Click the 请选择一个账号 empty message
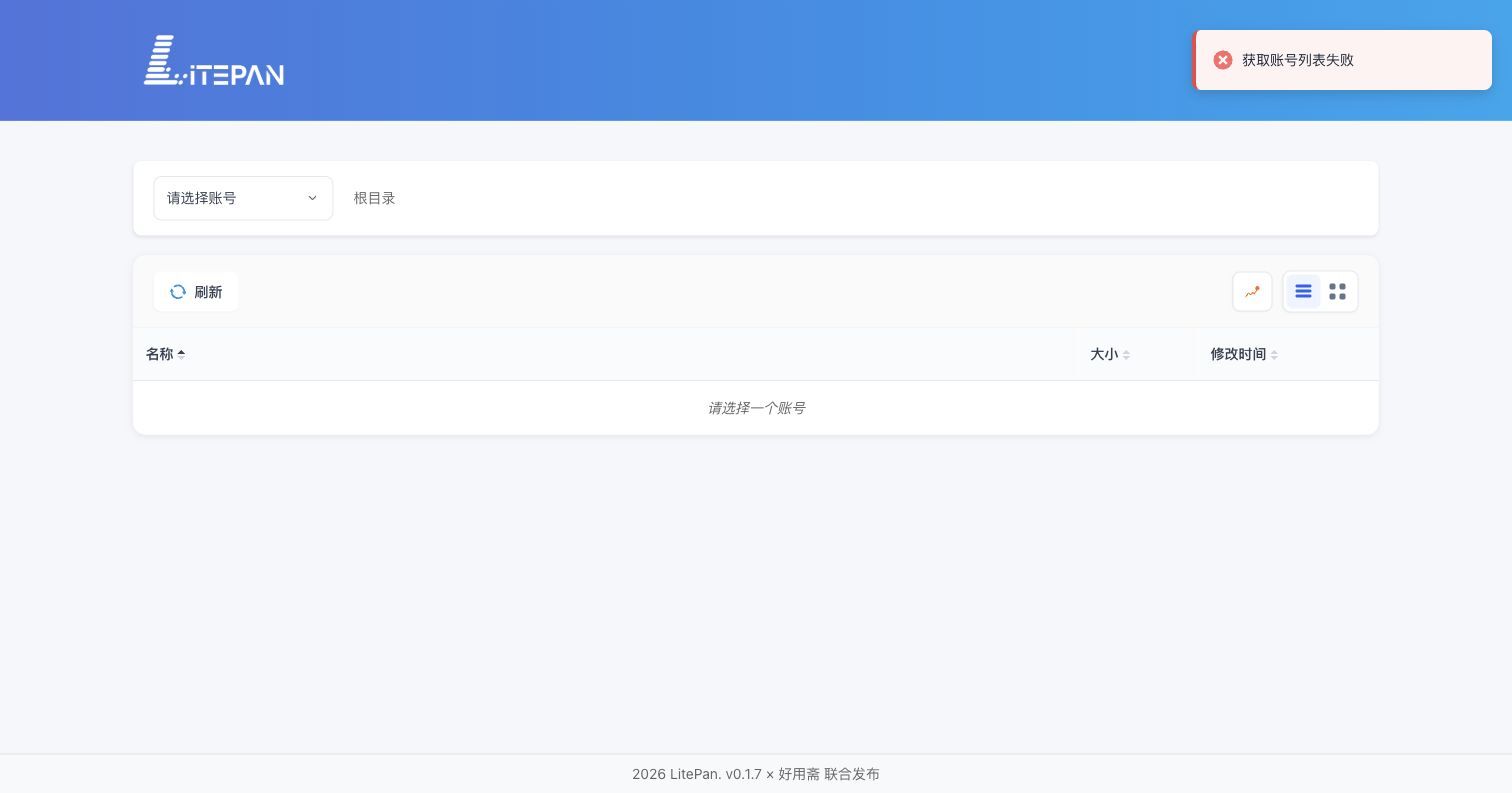 756,408
